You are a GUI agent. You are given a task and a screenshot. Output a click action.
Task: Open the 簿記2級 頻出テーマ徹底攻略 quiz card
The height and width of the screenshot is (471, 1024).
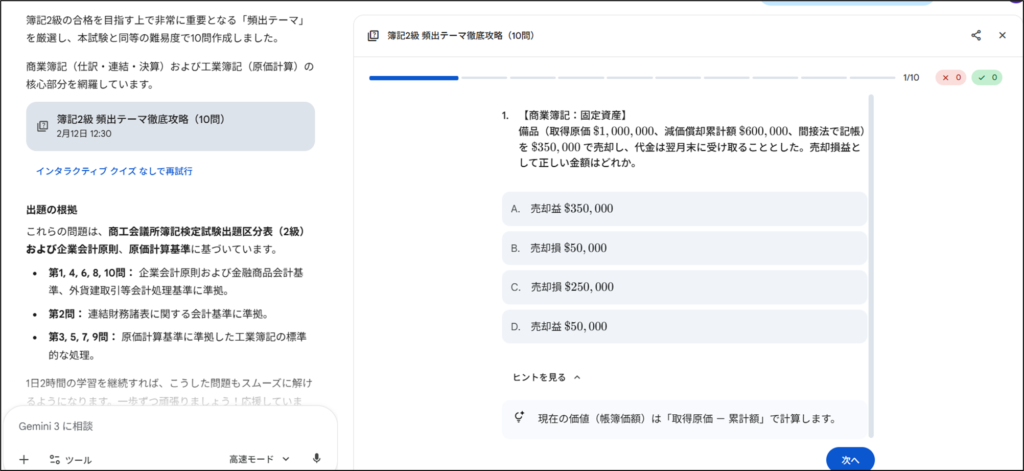pos(170,126)
